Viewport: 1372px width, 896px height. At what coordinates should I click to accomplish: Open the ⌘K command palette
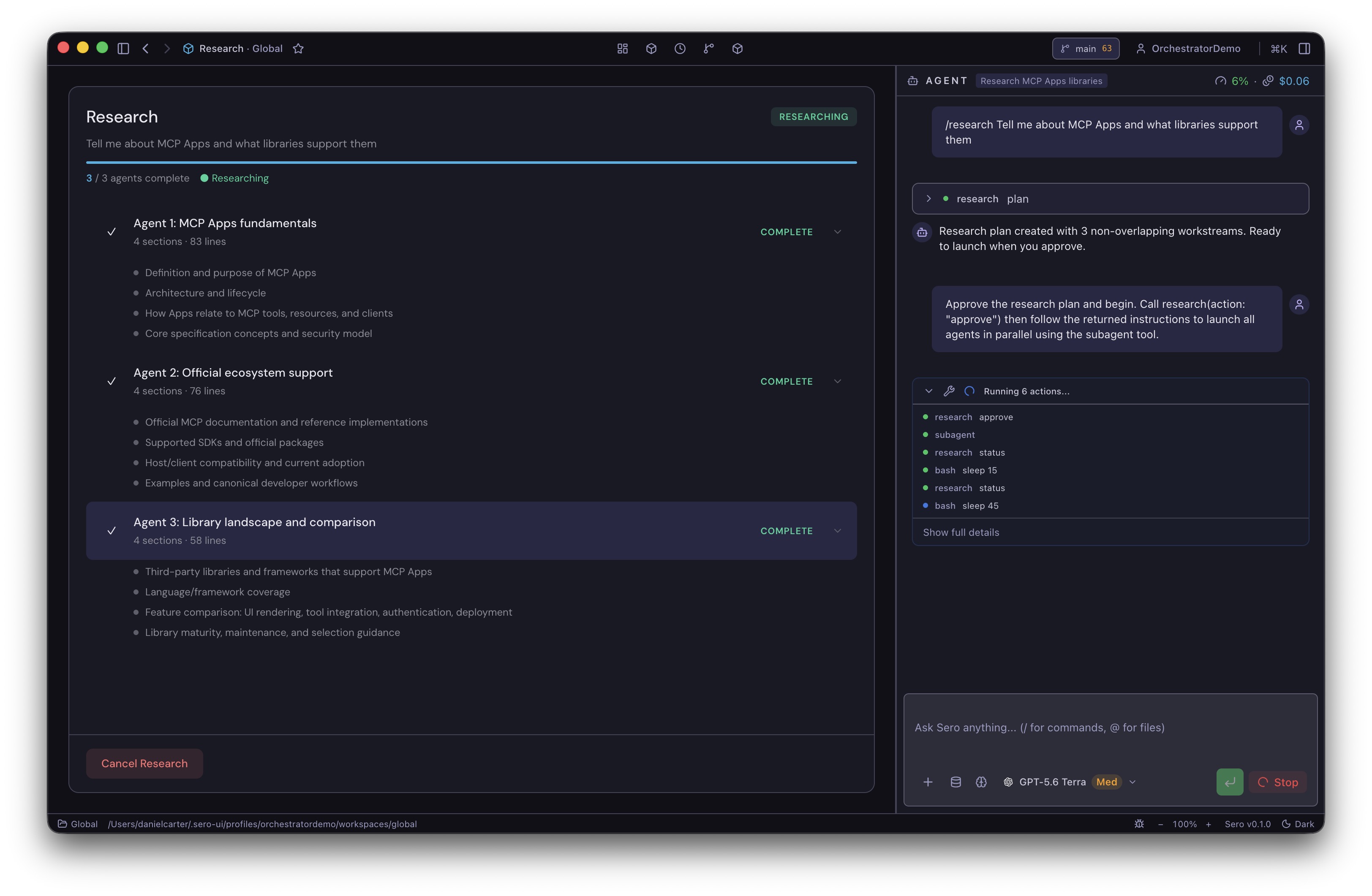pyautogui.click(x=1279, y=49)
